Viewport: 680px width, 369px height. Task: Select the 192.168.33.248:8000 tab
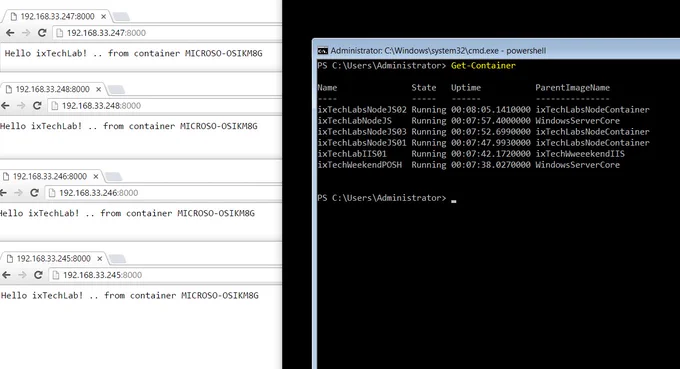click(52, 89)
